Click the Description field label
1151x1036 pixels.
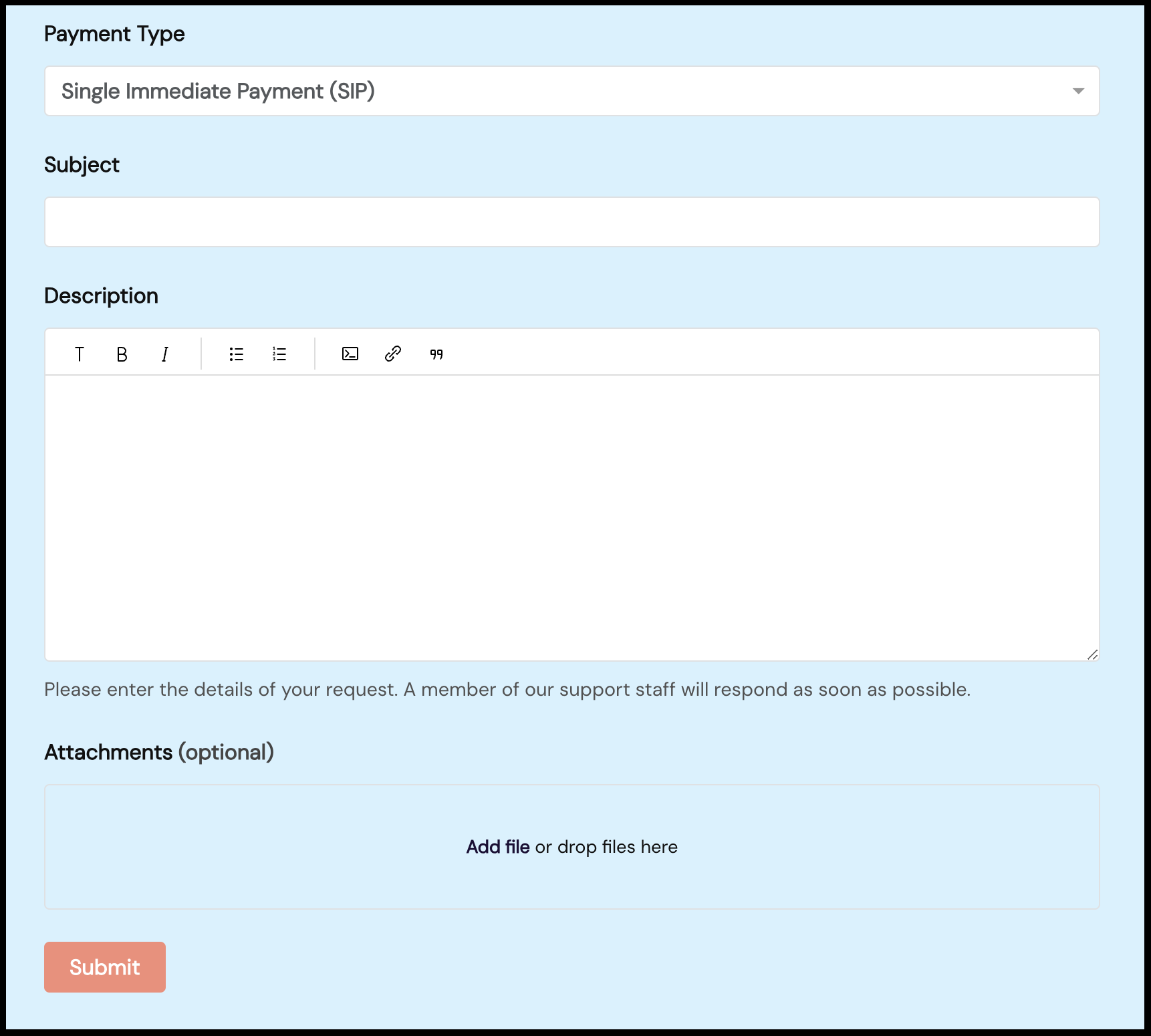tap(101, 296)
